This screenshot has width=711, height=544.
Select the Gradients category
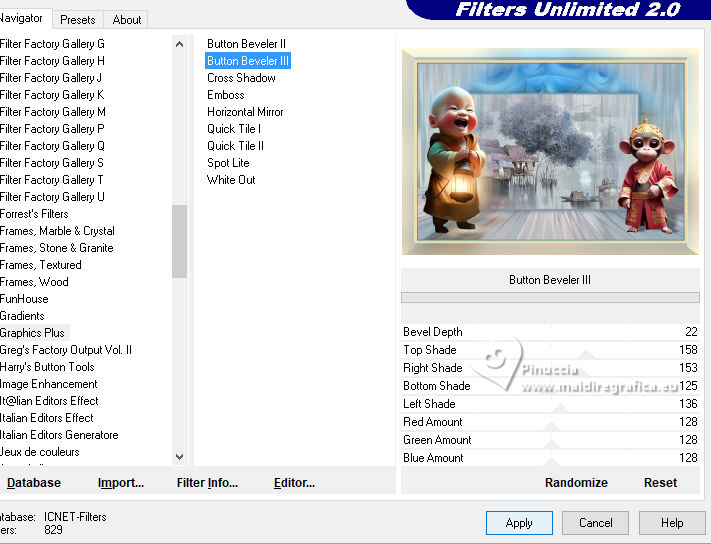[x=22, y=316]
